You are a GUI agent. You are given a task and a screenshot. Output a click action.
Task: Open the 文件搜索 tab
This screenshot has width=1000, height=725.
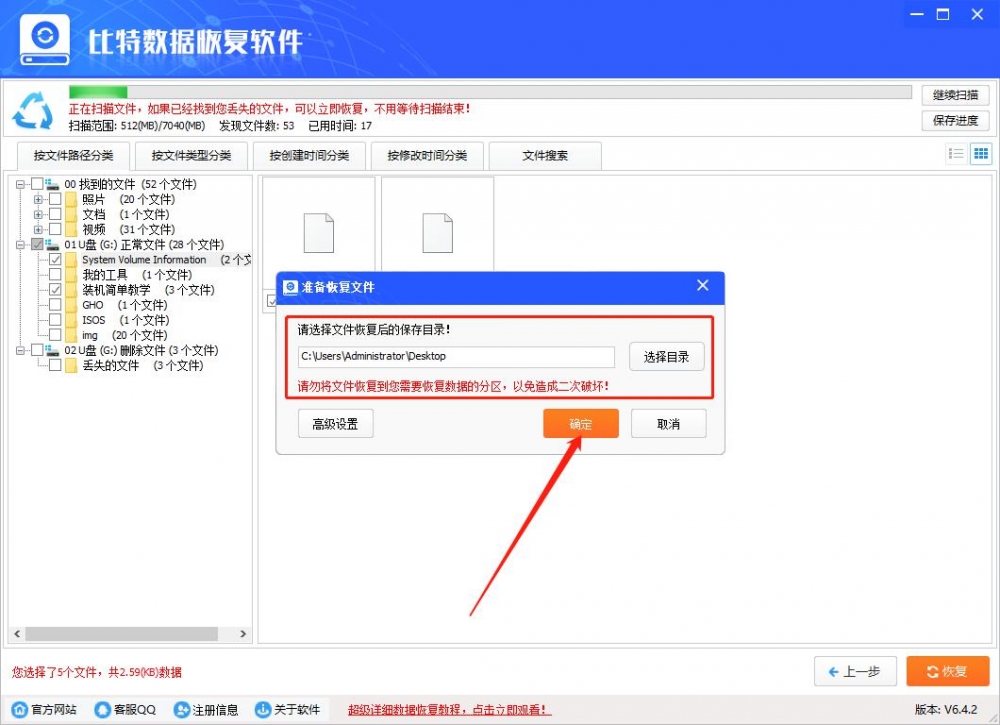pos(545,156)
